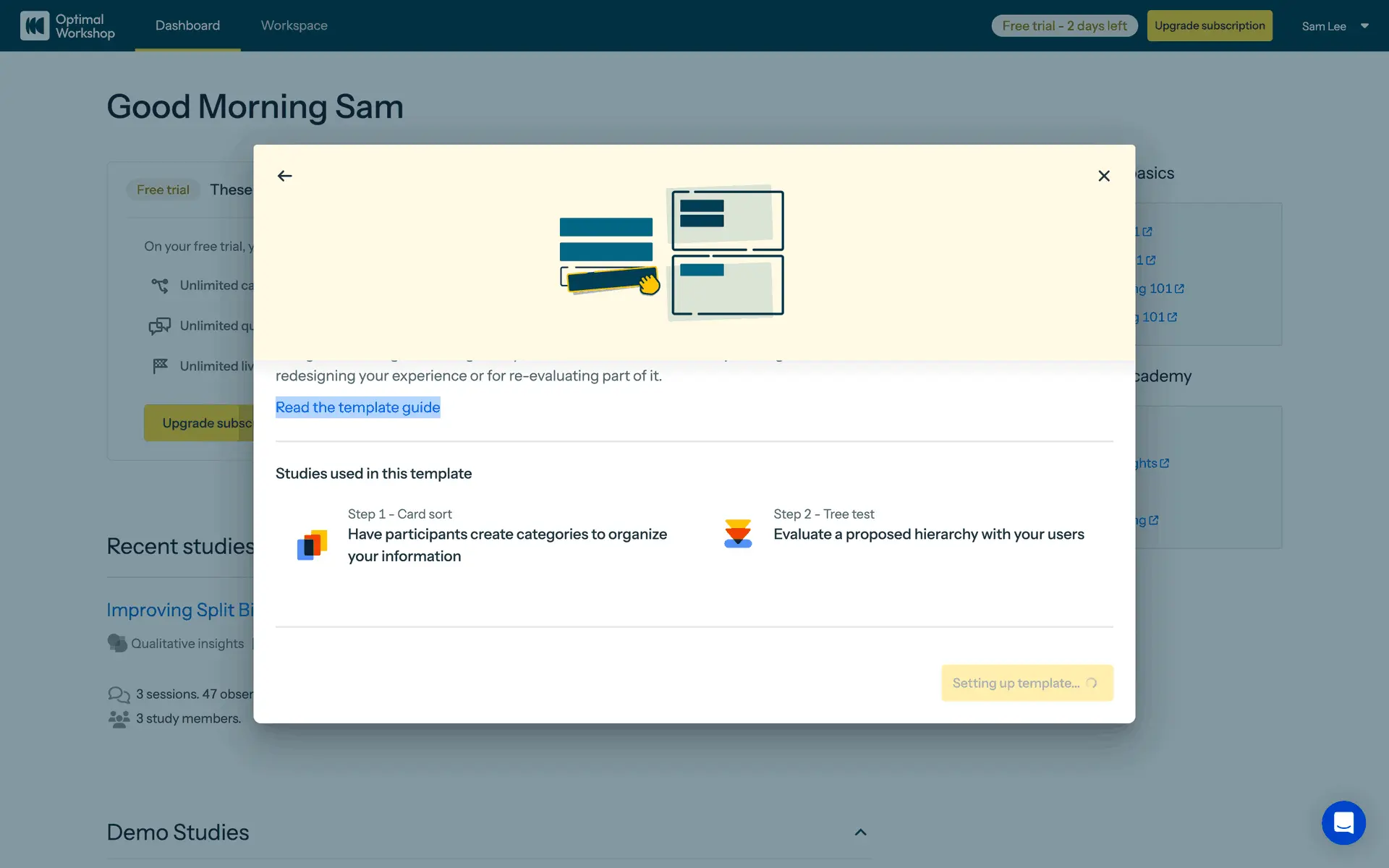Click the Upgrade subscription header button

coord(1209,25)
